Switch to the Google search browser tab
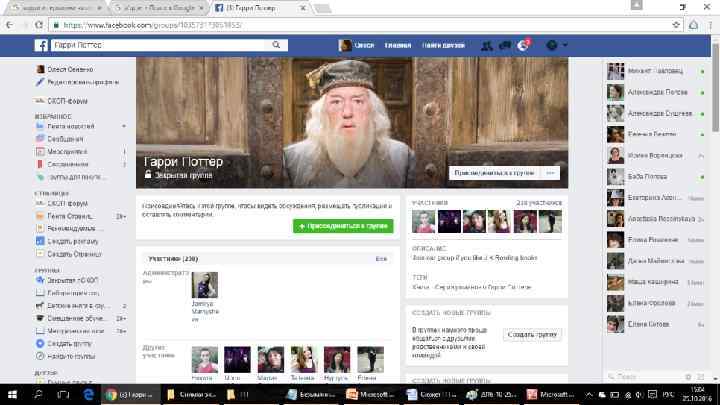This screenshot has width=720, height=405. [159, 8]
